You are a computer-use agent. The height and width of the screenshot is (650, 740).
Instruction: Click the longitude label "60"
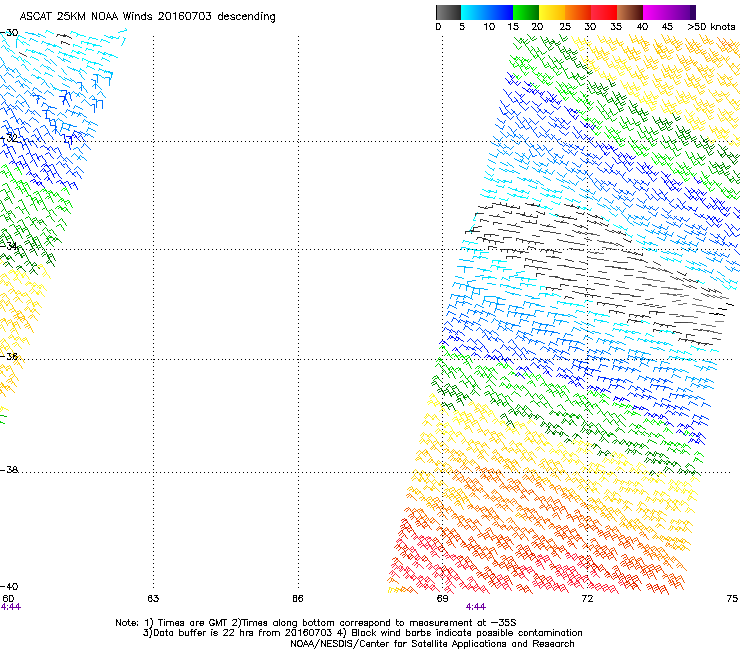[8, 599]
